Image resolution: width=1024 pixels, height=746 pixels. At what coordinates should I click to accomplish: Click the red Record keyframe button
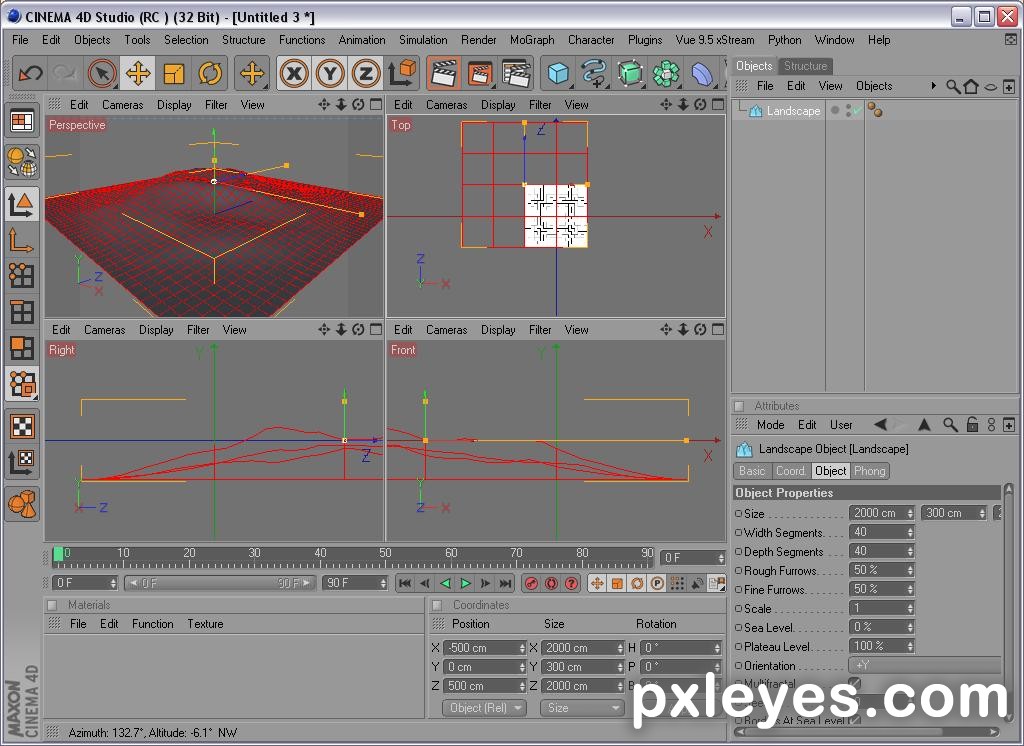tap(532, 583)
